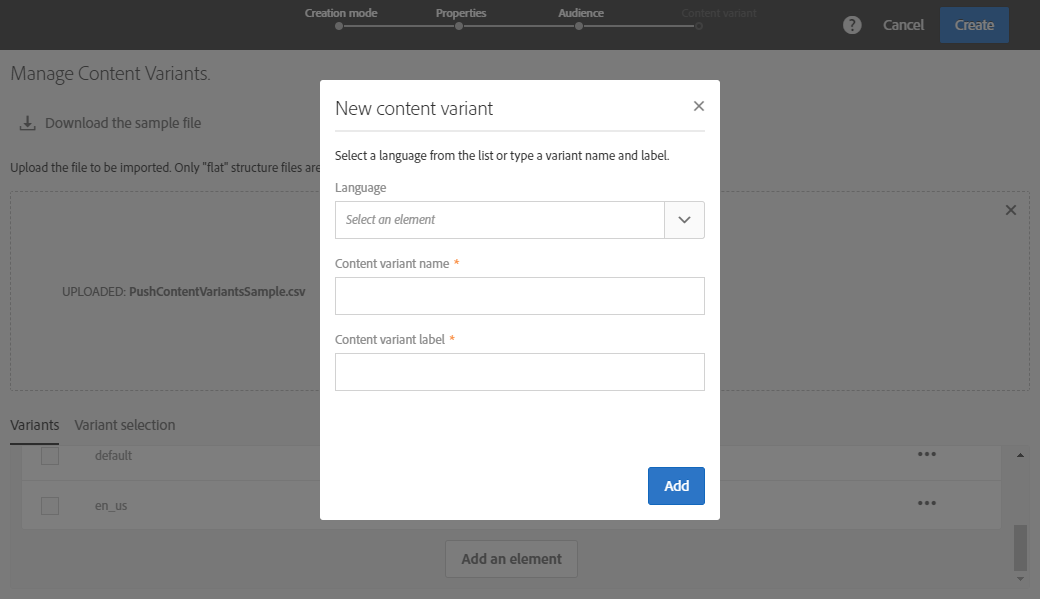Remove the uploaded CSV file with X
Screen dimensions: 1040x599
tap(1010, 210)
